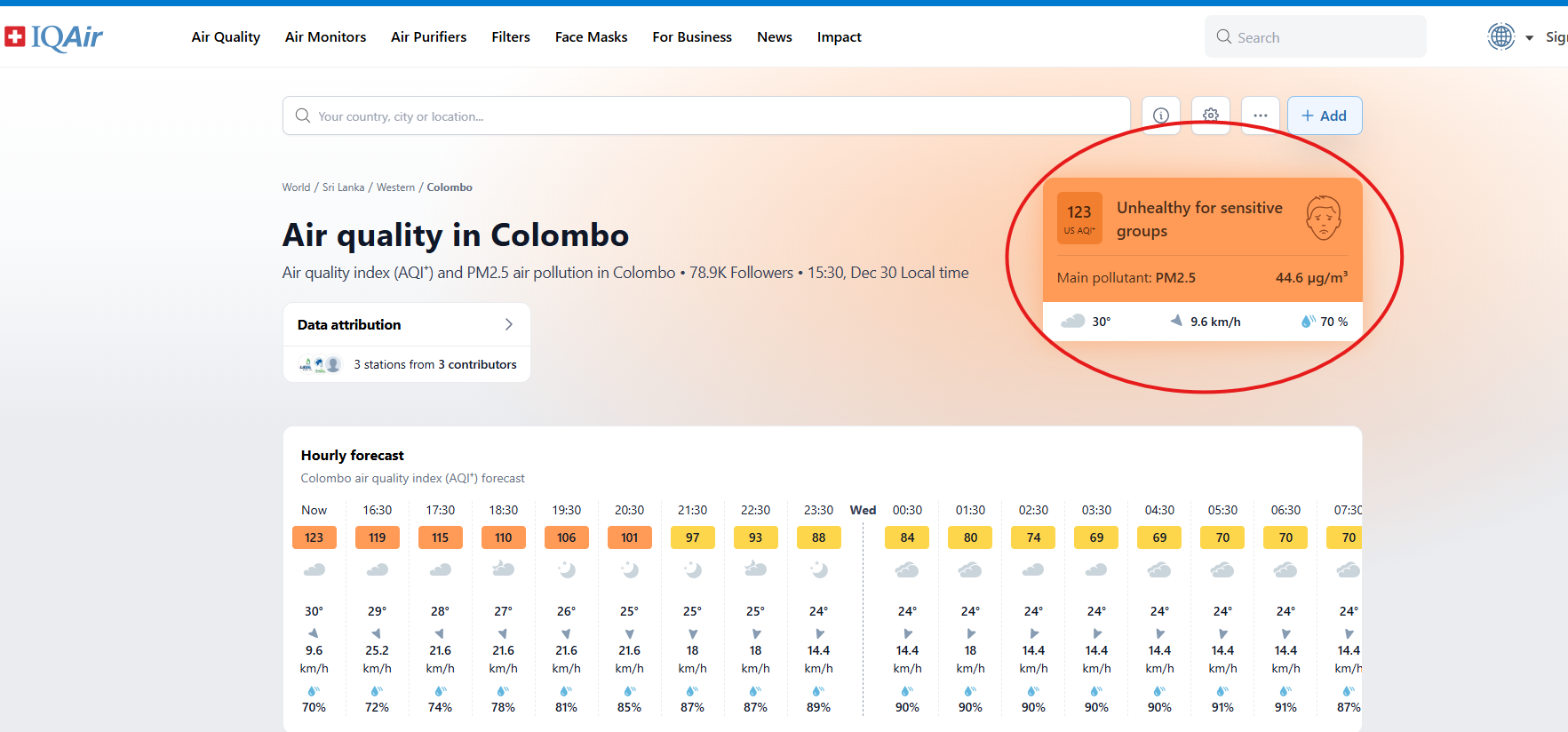Click the wind direction arrow beside 9.6 km/h
Viewport: 1568px width, 732px height.
tap(1176, 321)
